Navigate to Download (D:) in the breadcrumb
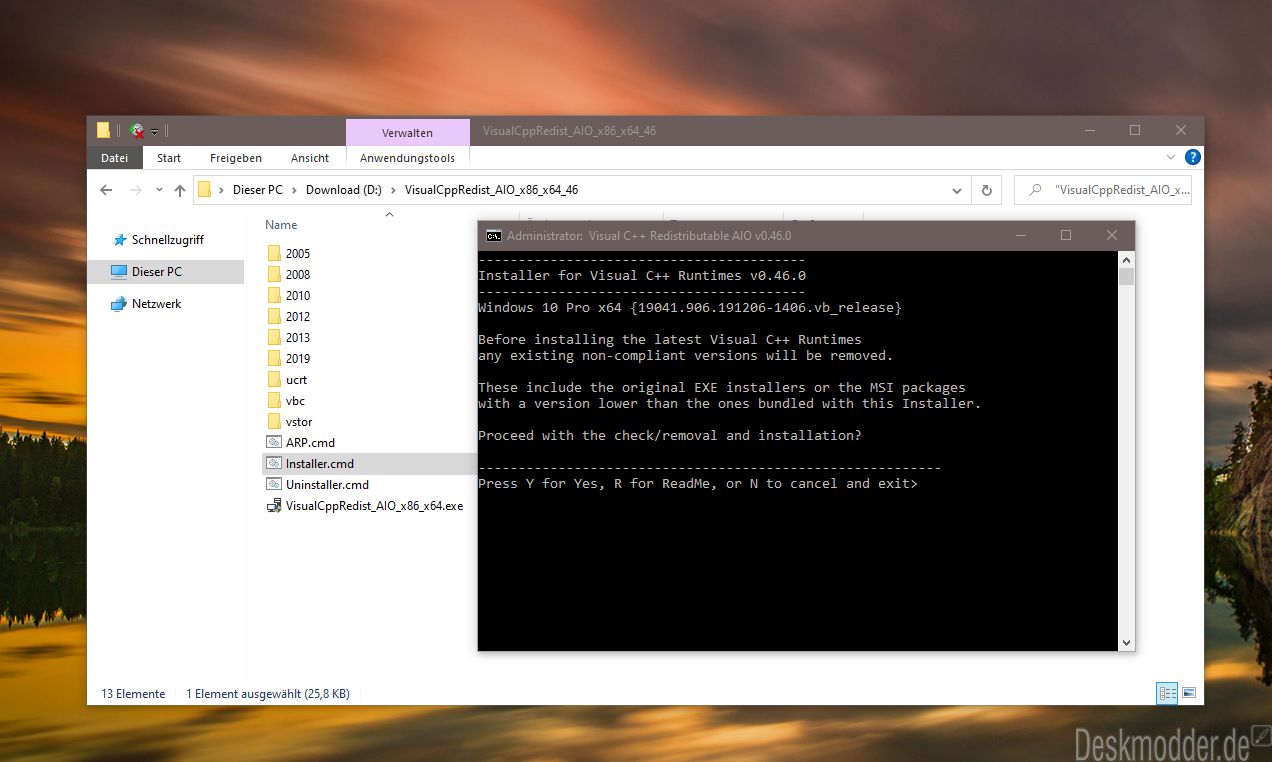Image resolution: width=1272 pixels, height=762 pixels. point(344,190)
